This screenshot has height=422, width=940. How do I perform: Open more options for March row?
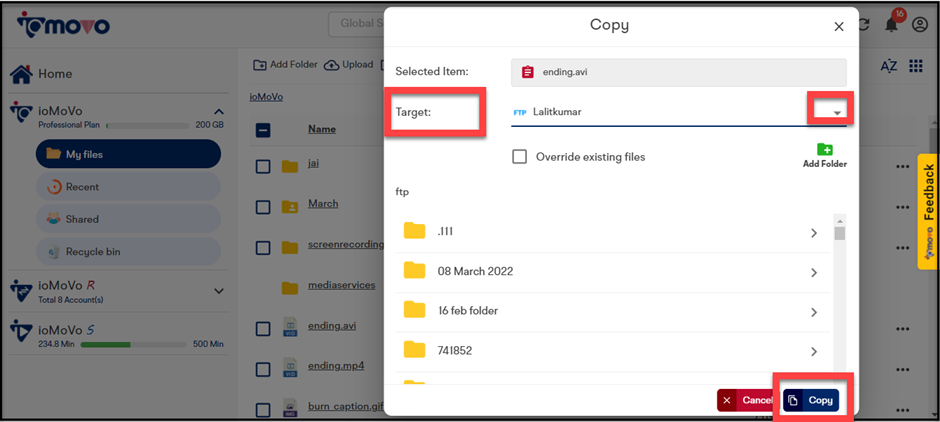[903, 207]
